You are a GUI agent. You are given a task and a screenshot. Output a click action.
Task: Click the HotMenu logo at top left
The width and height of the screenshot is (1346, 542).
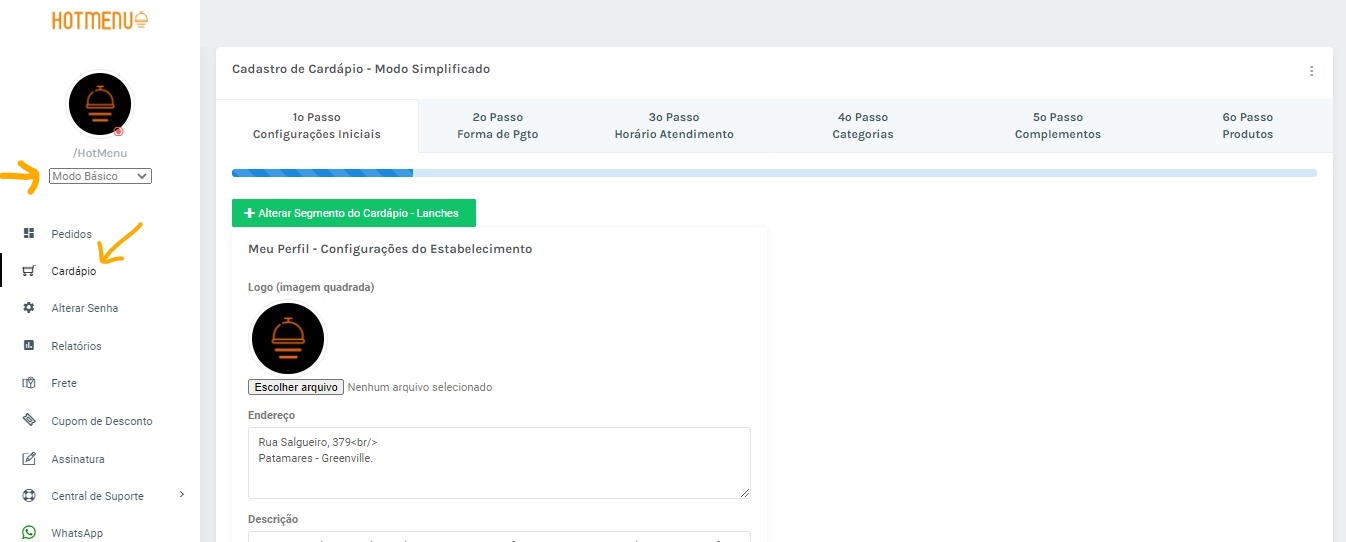click(x=100, y=20)
